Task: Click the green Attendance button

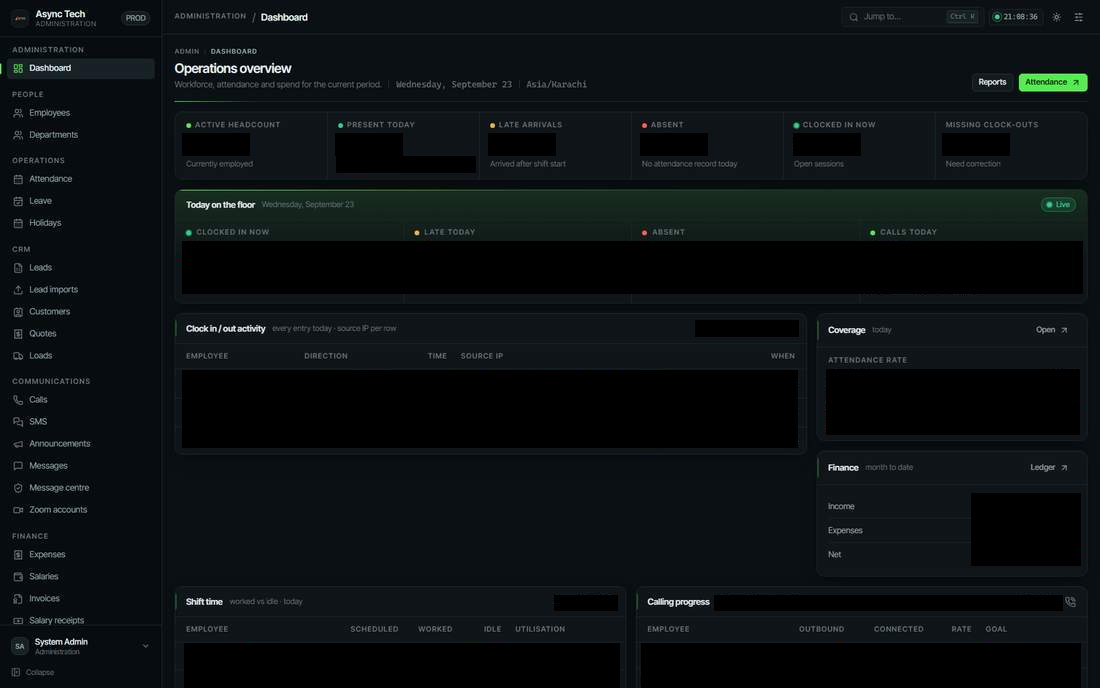Action: coord(1052,82)
